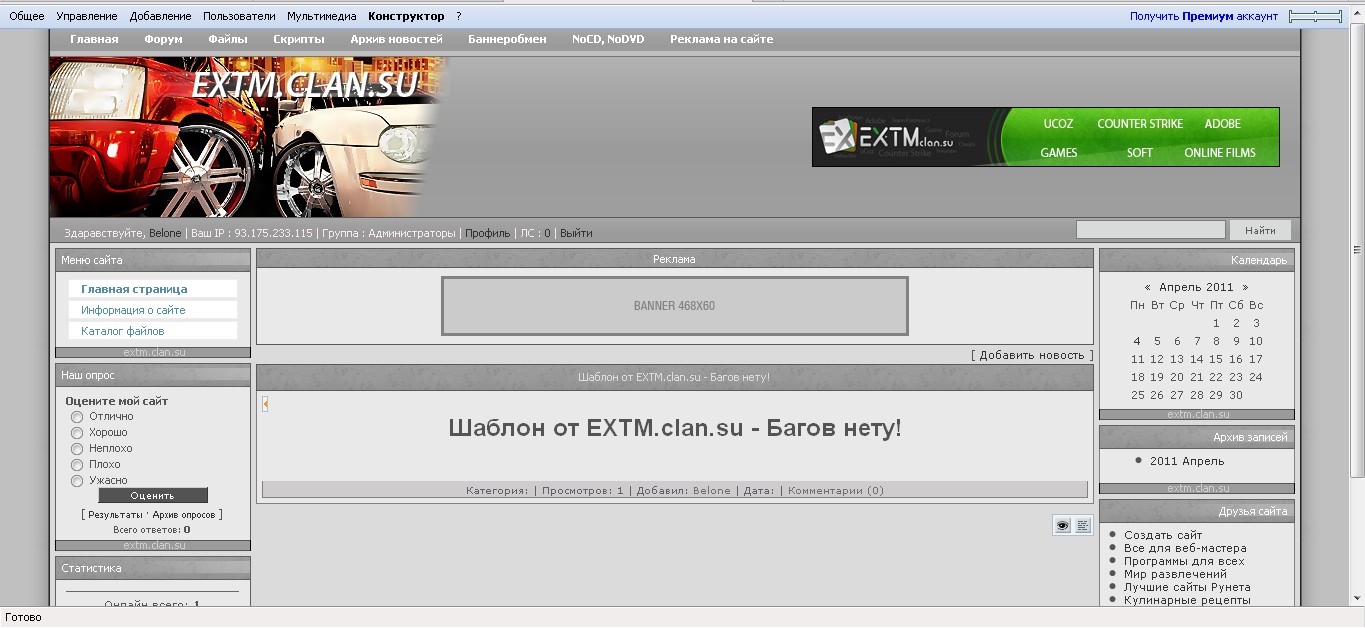Click SOFT in the green banner
Viewport: 1365px width, 628px height.
pos(1140,153)
